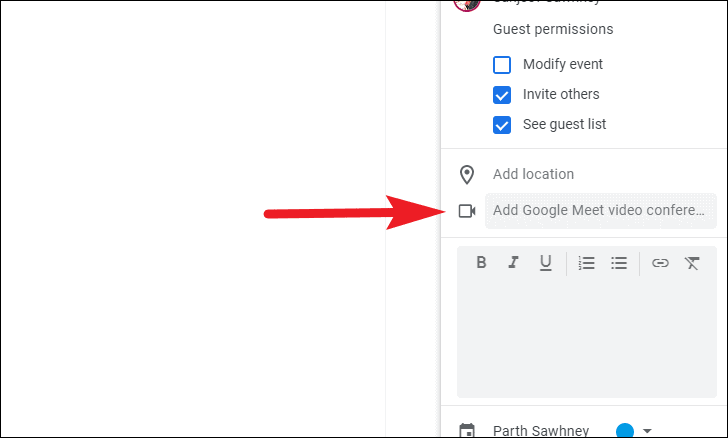Click inside the description text area
The image size is (728, 438).
pyautogui.click(x=587, y=337)
